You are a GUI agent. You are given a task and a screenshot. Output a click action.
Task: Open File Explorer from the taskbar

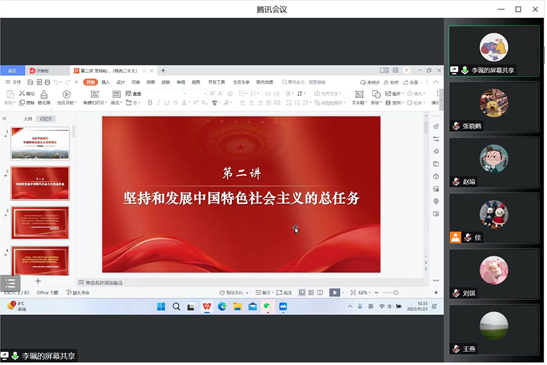click(x=238, y=307)
